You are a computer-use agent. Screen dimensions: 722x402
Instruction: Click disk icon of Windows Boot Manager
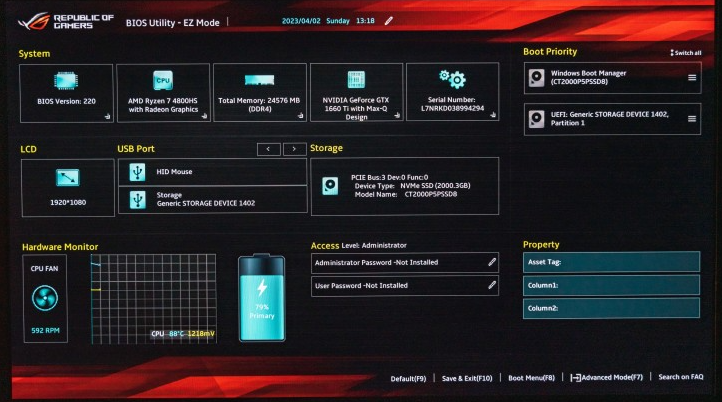click(x=536, y=78)
